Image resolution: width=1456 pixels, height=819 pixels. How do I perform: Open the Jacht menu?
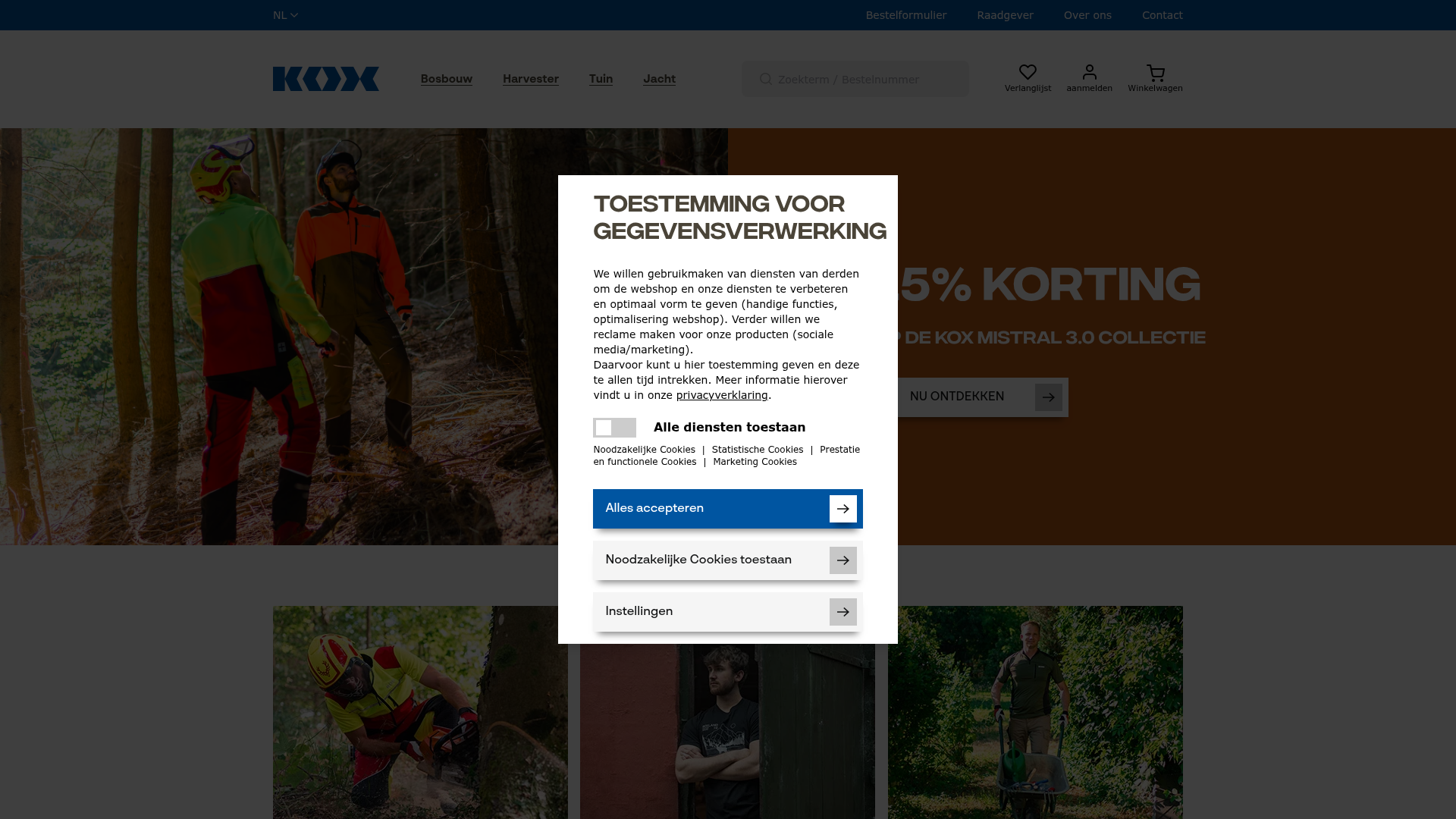pos(659,79)
